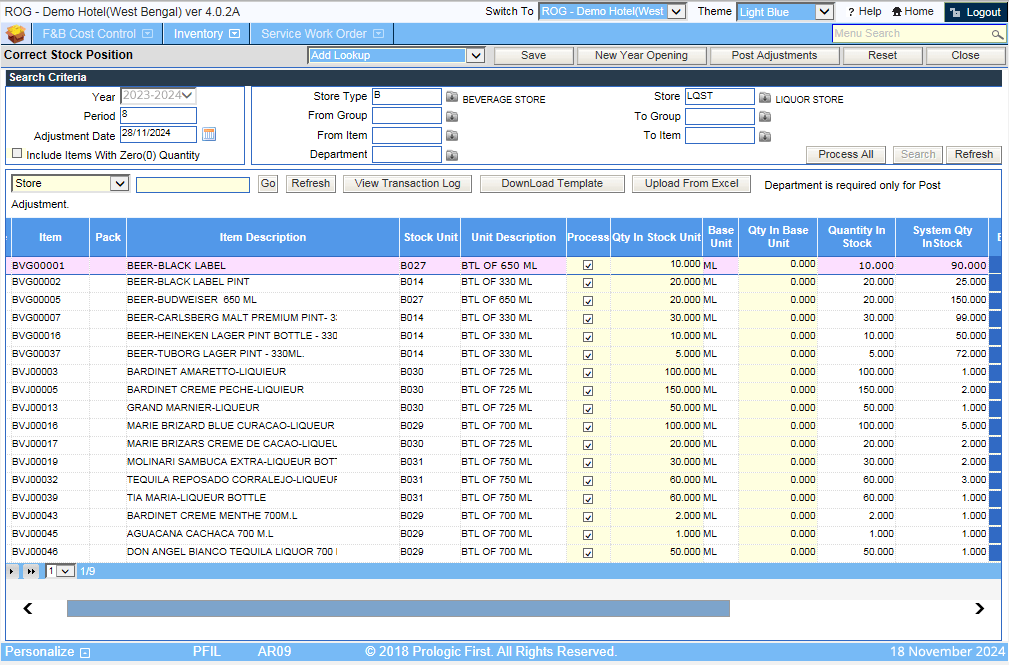Open the From Item lookup icon
The image size is (1009, 665).
tap(452, 136)
